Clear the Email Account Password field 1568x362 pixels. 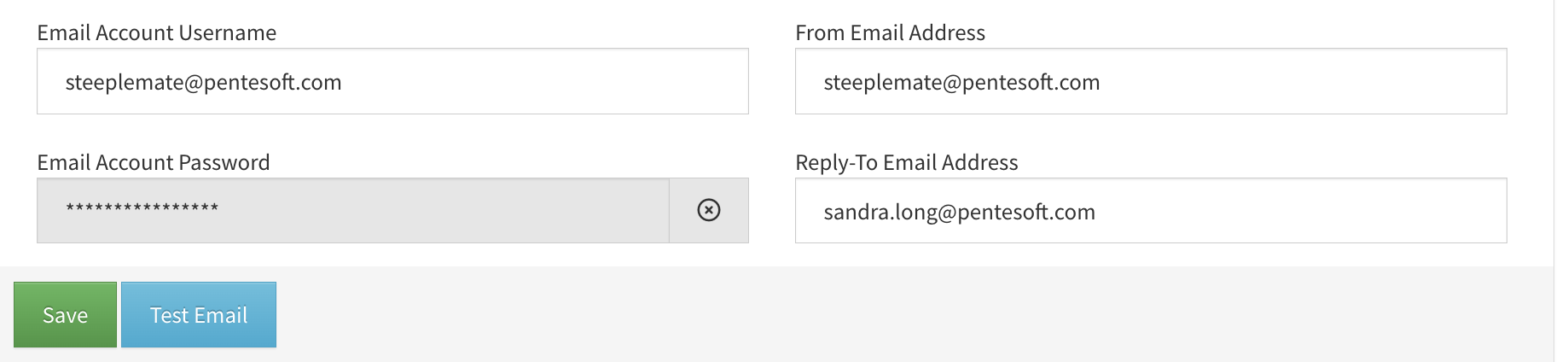(709, 210)
